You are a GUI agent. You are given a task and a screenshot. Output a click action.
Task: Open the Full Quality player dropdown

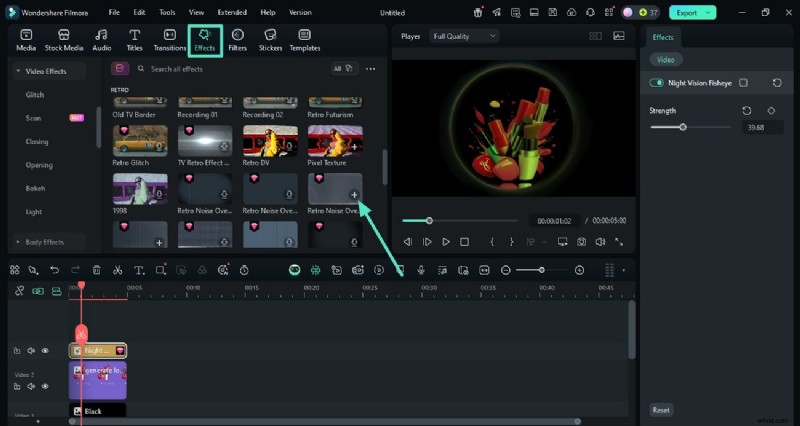tap(464, 36)
